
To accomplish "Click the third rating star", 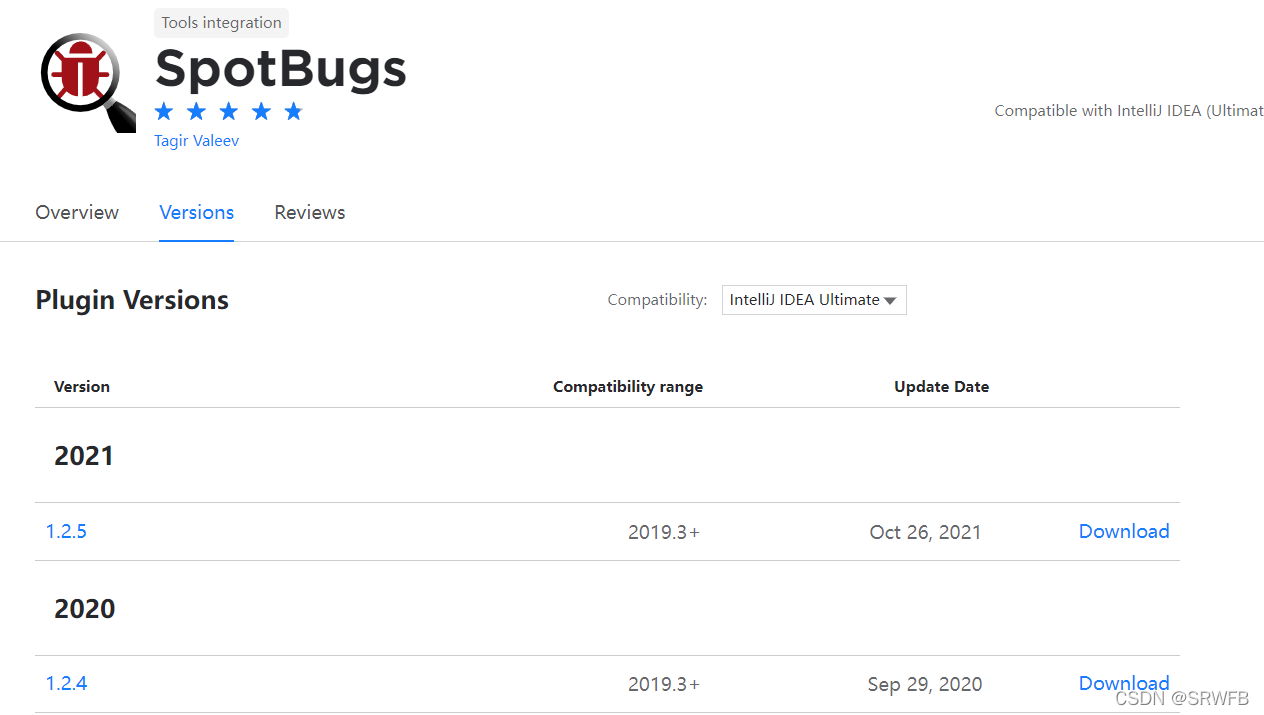I will coord(228,111).
